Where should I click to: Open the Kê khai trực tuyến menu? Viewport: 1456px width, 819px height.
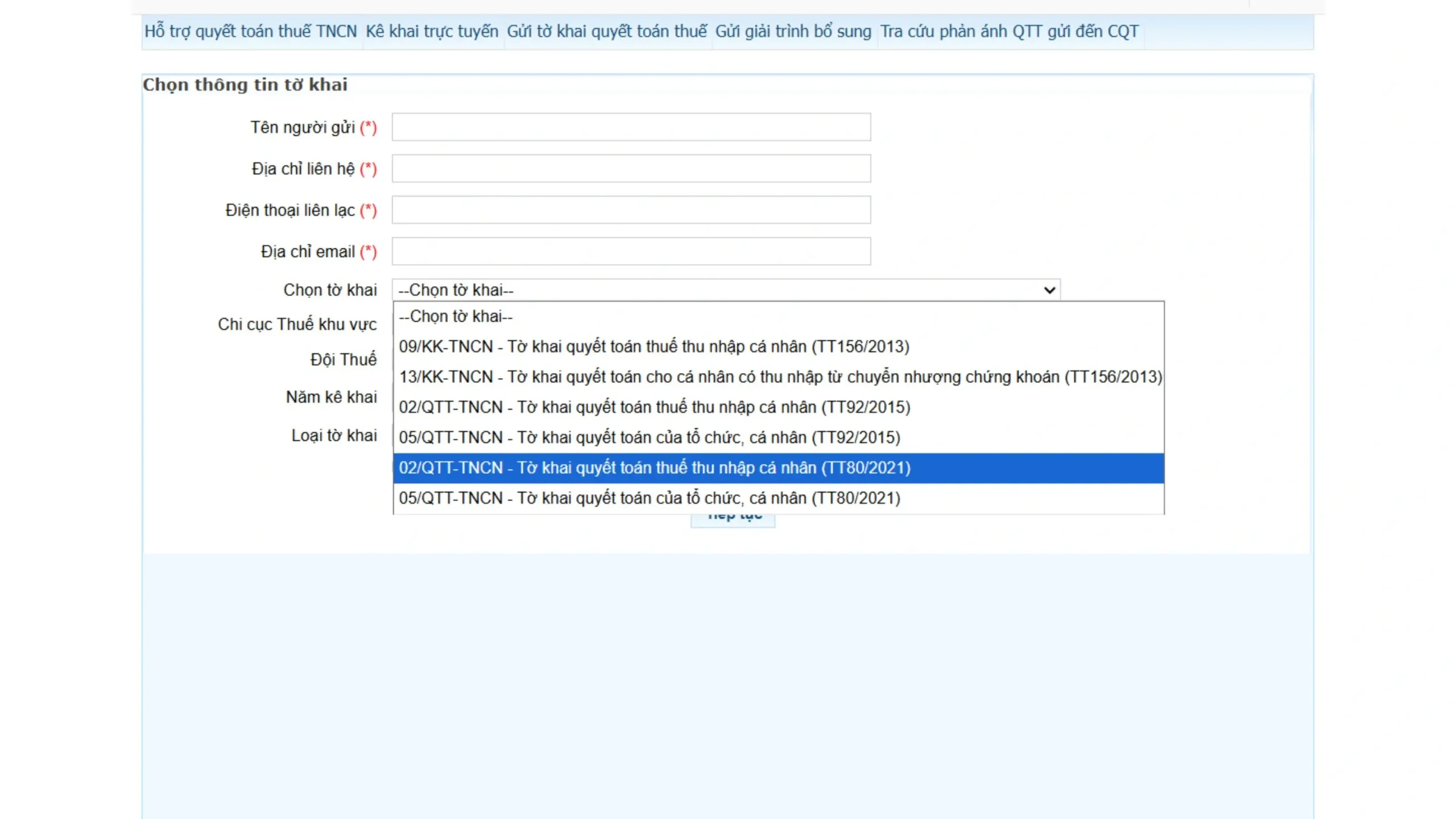432,31
